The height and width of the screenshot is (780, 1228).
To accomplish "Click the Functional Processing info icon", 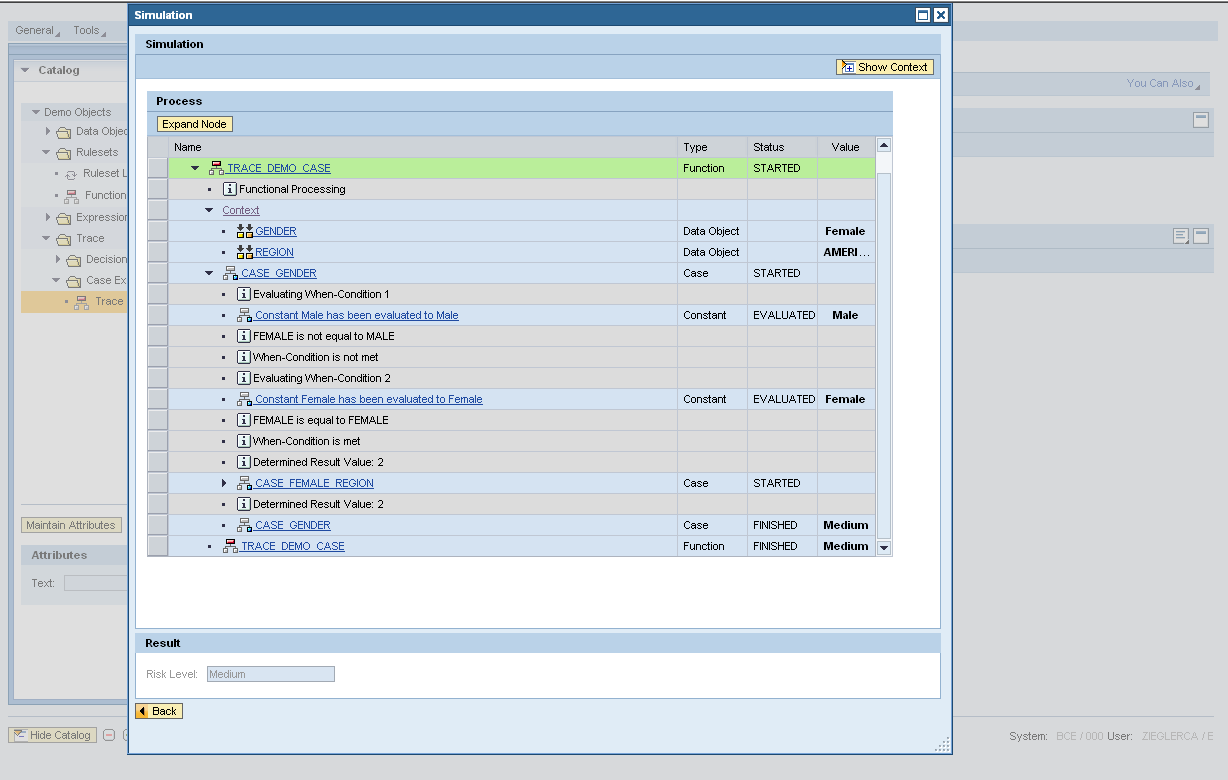I will [x=229, y=189].
